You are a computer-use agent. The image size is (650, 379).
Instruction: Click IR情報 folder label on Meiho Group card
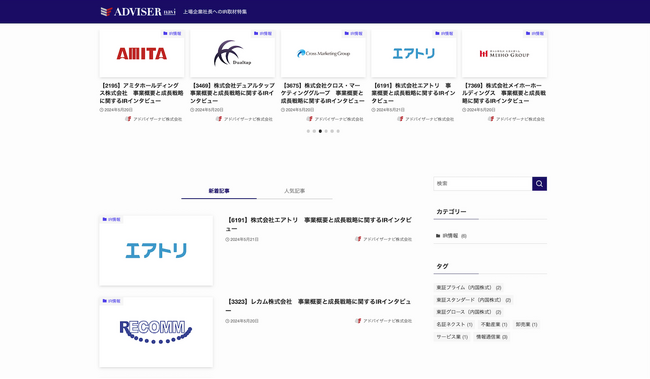click(x=535, y=33)
